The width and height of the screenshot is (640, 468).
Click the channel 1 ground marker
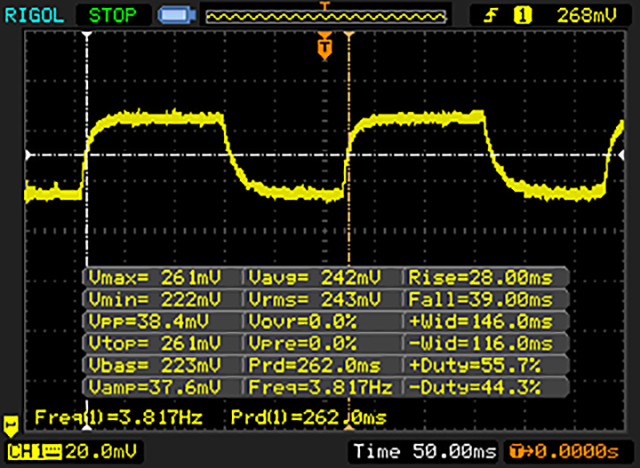(x=11, y=426)
